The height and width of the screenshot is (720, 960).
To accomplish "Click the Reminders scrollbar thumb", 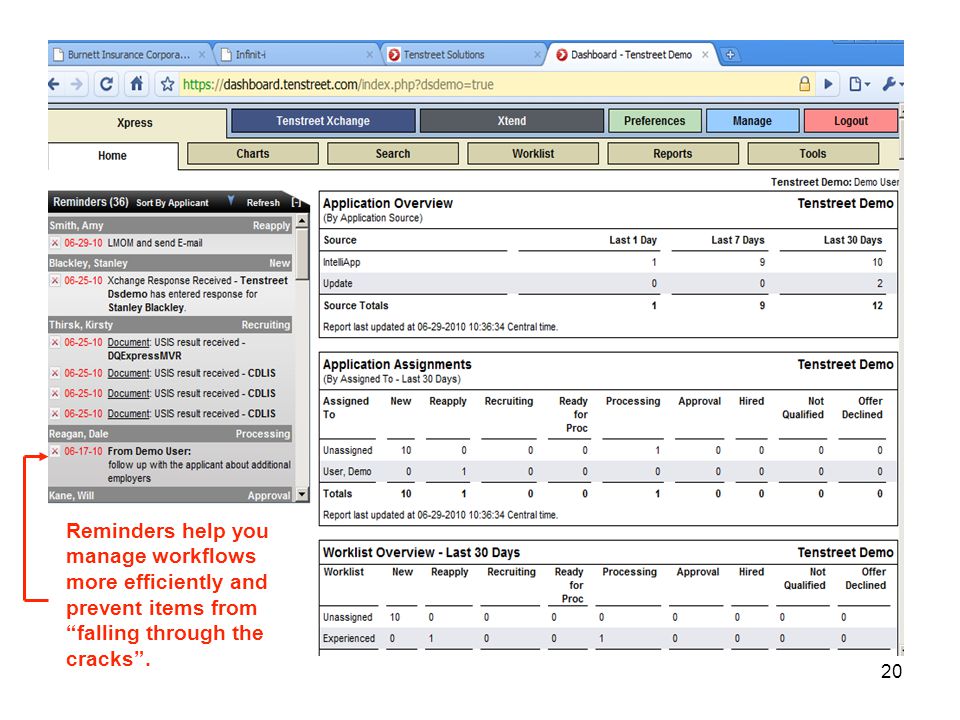I will click(302, 253).
